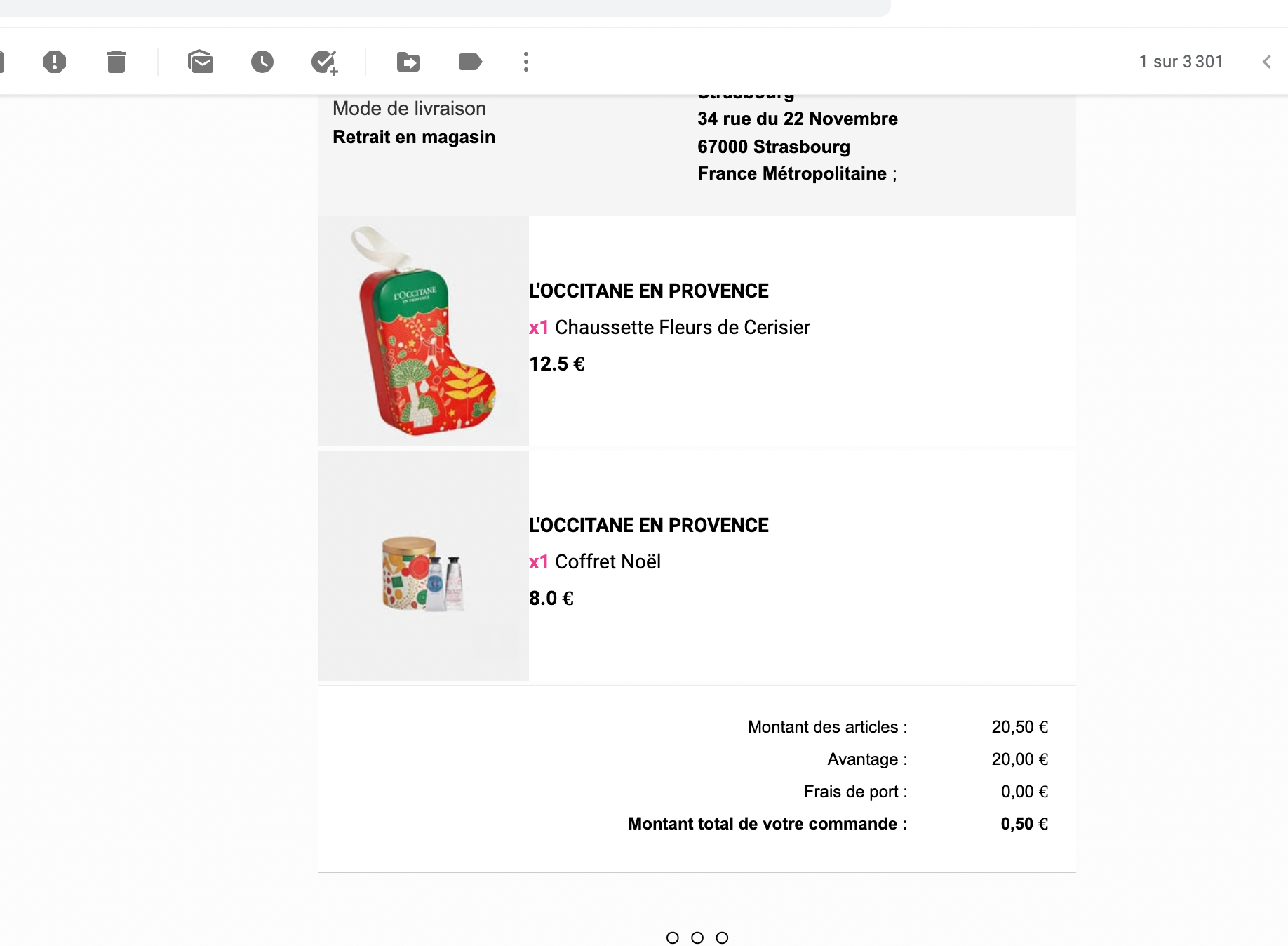Click the Christmas stocking product image
1288x946 pixels.
[423, 331]
